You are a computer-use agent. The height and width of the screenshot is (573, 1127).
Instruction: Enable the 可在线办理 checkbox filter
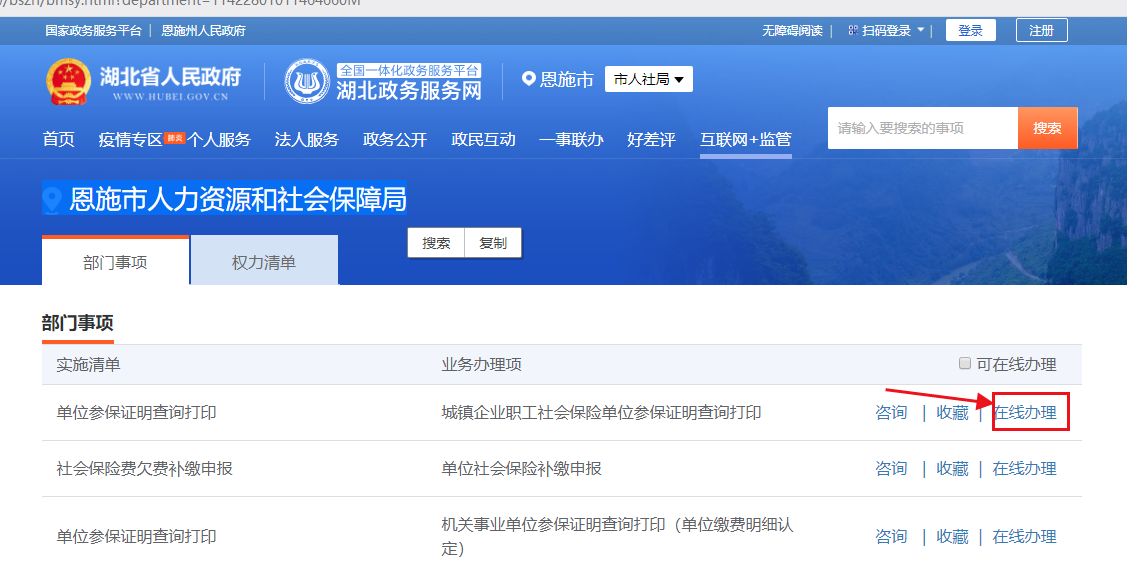(x=965, y=364)
